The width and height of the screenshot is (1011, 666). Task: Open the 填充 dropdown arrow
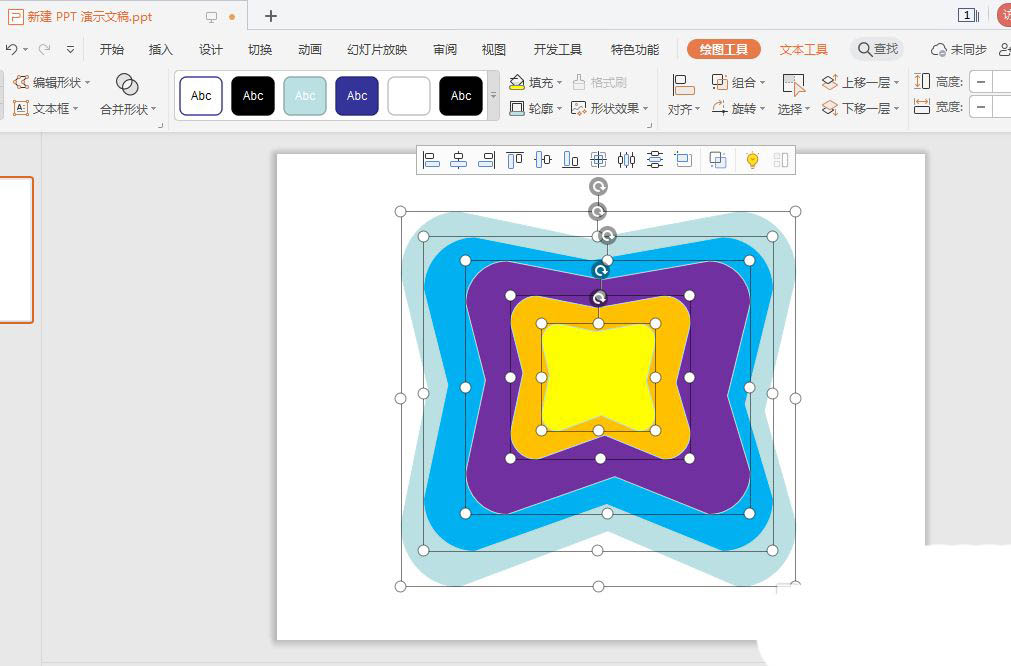pos(559,83)
